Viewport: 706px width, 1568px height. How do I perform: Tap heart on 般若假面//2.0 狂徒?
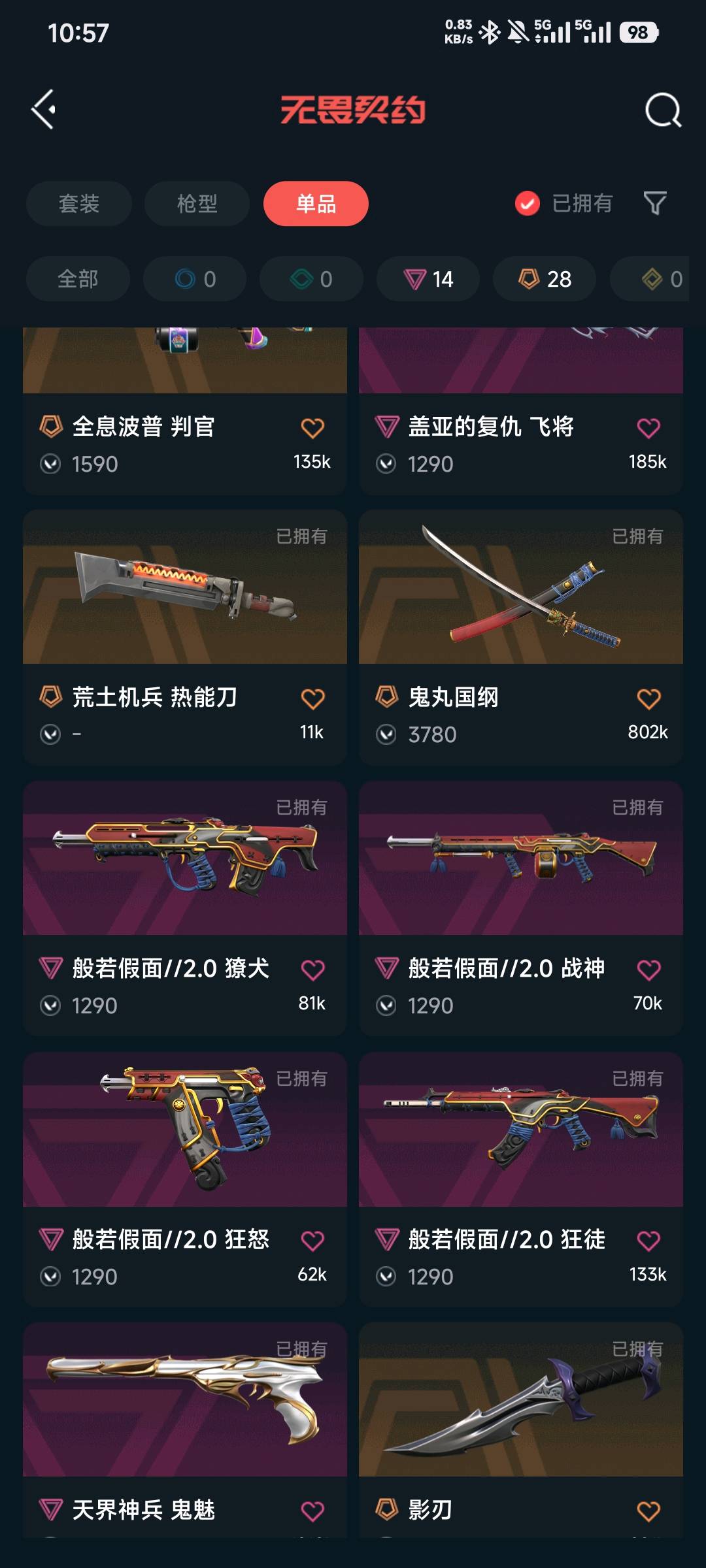(648, 1241)
